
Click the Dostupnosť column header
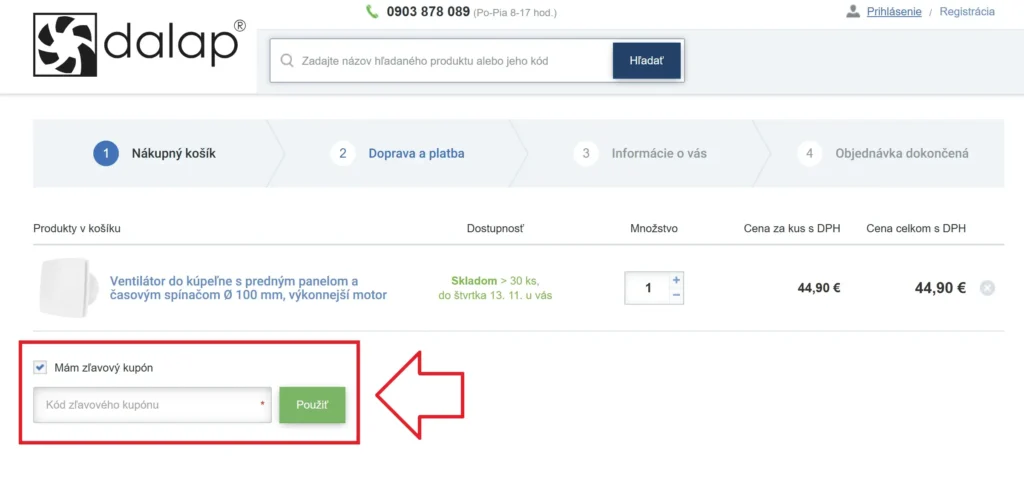click(x=495, y=229)
